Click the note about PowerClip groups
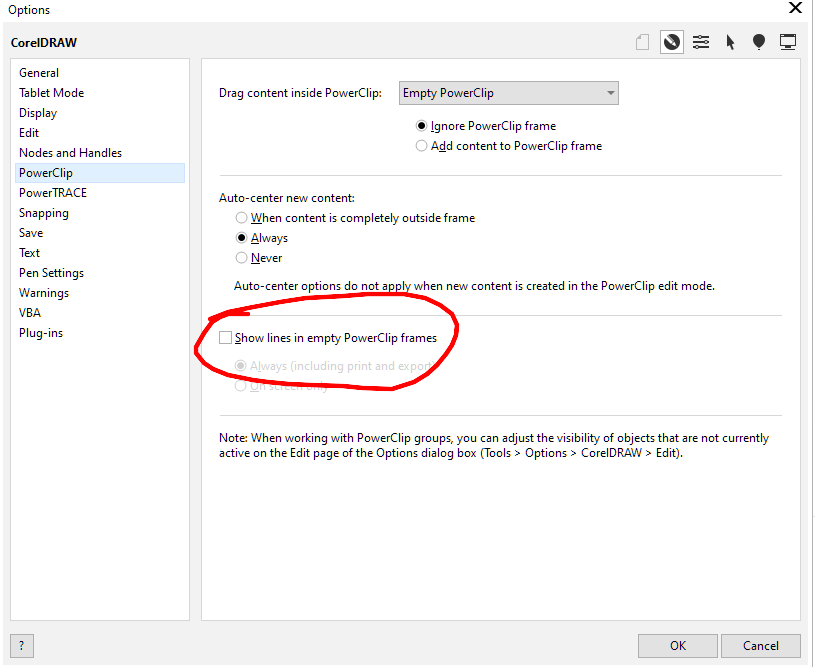The height and width of the screenshot is (667, 815). [494, 446]
